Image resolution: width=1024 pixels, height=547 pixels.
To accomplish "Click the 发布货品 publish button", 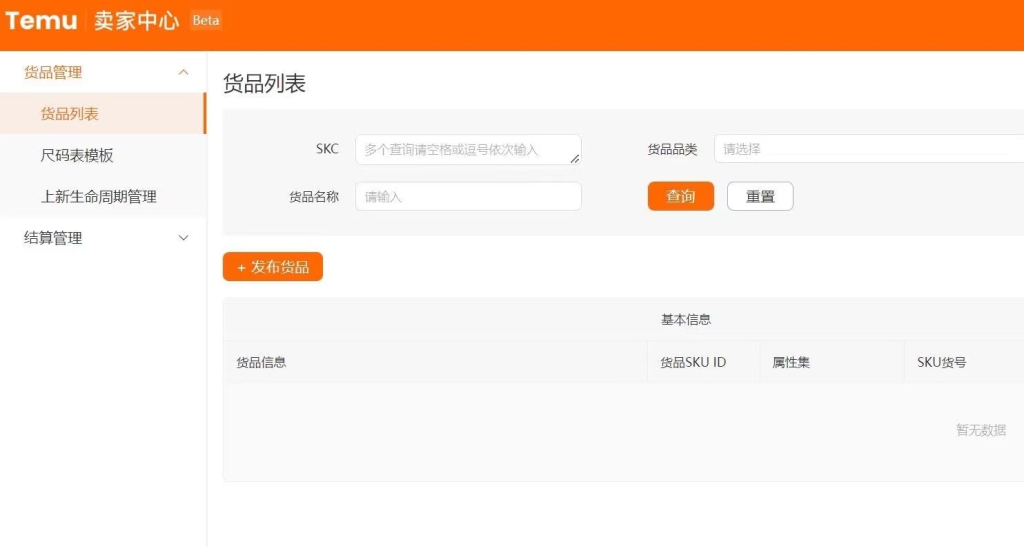I will point(273,267).
